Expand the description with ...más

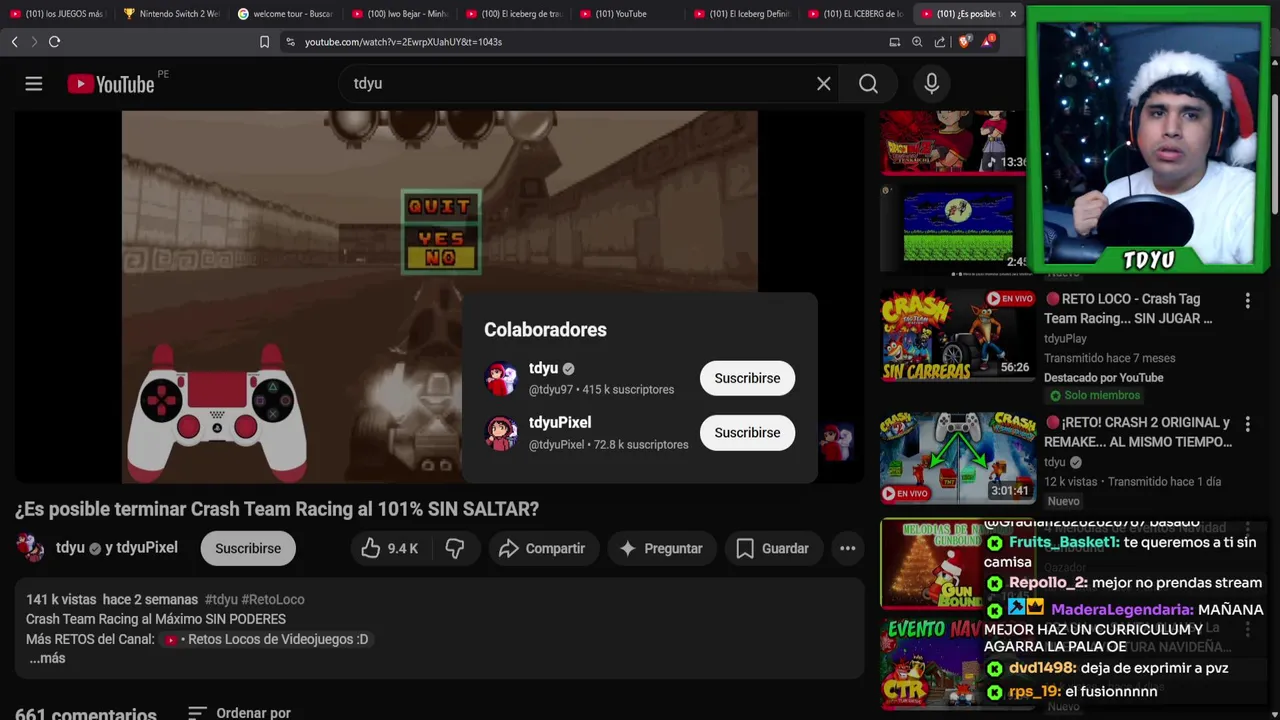coord(47,659)
